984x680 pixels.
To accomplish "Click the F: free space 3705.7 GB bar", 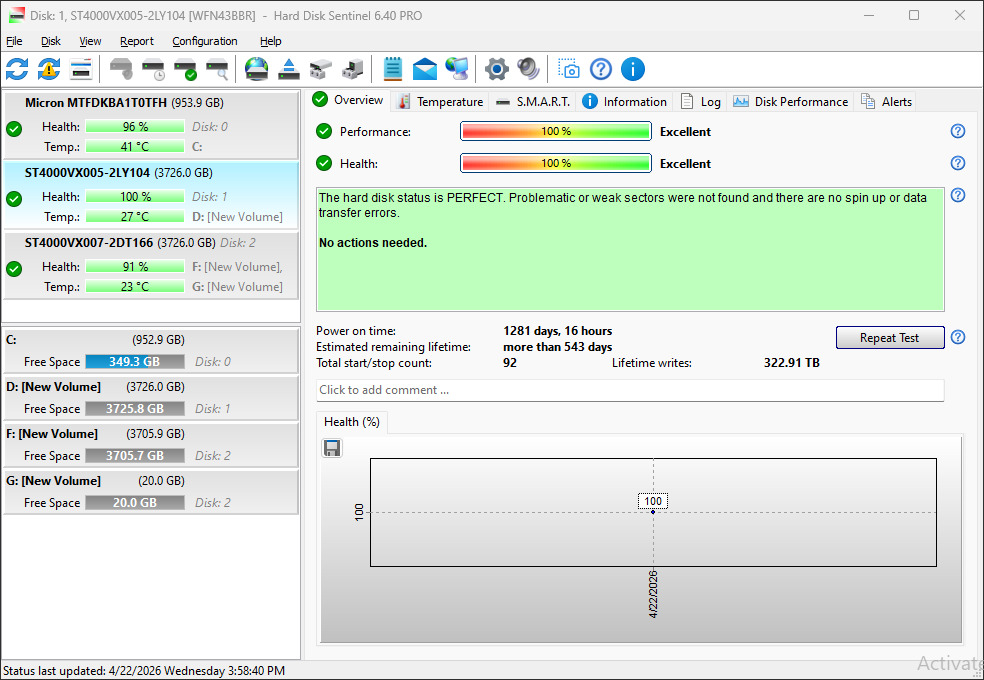I will point(135,456).
